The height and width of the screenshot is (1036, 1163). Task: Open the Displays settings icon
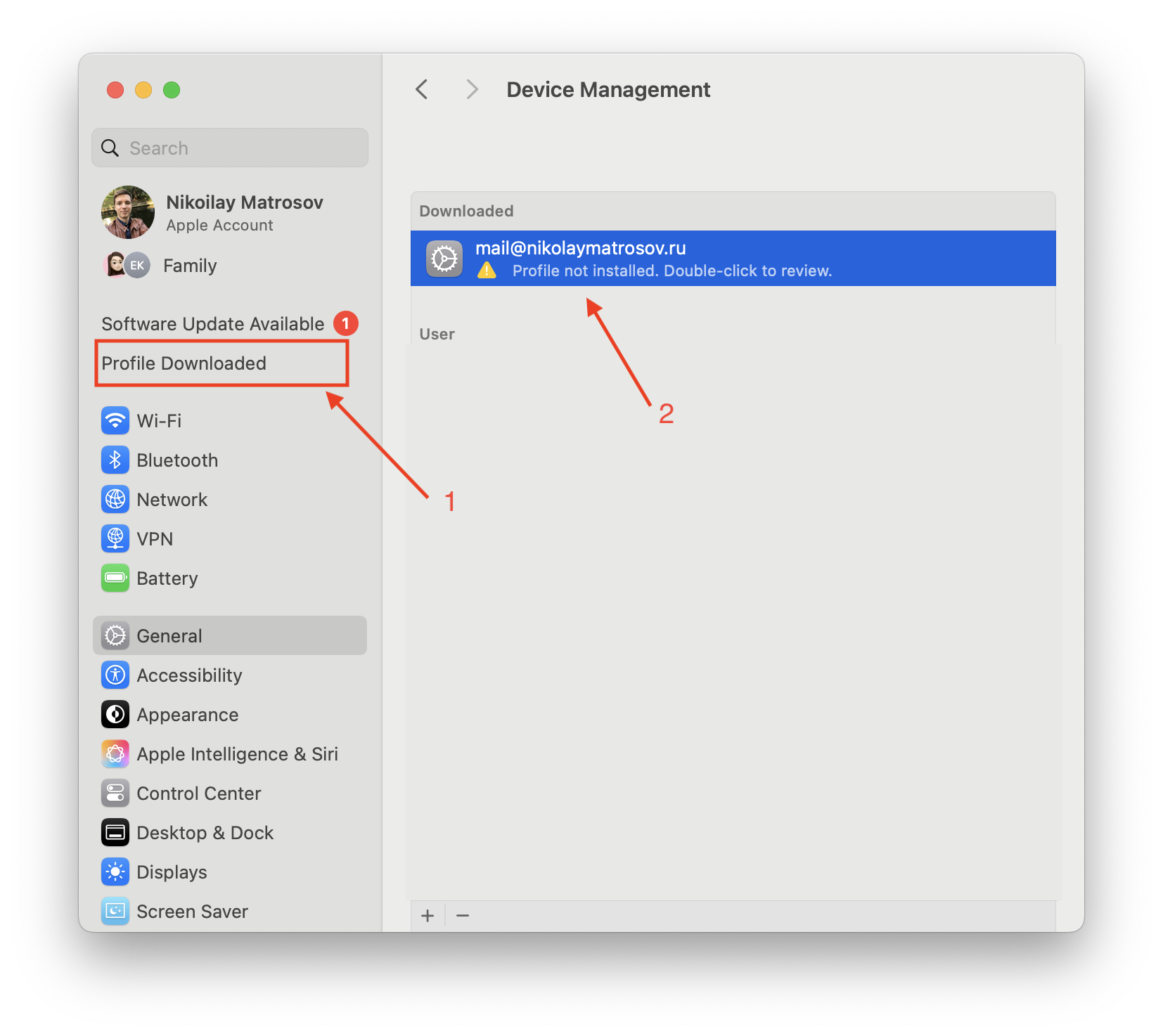[x=115, y=872]
